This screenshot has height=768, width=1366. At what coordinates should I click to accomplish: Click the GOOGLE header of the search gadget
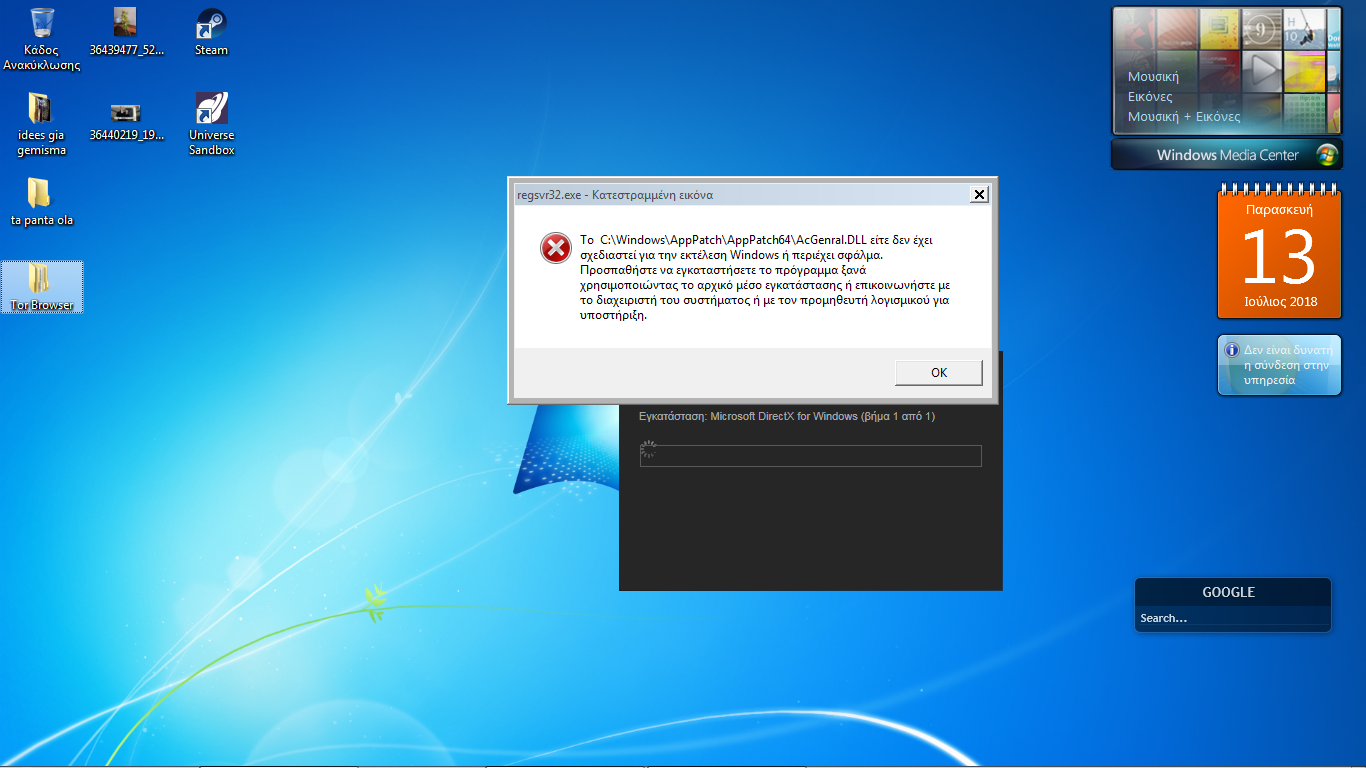(1228, 592)
